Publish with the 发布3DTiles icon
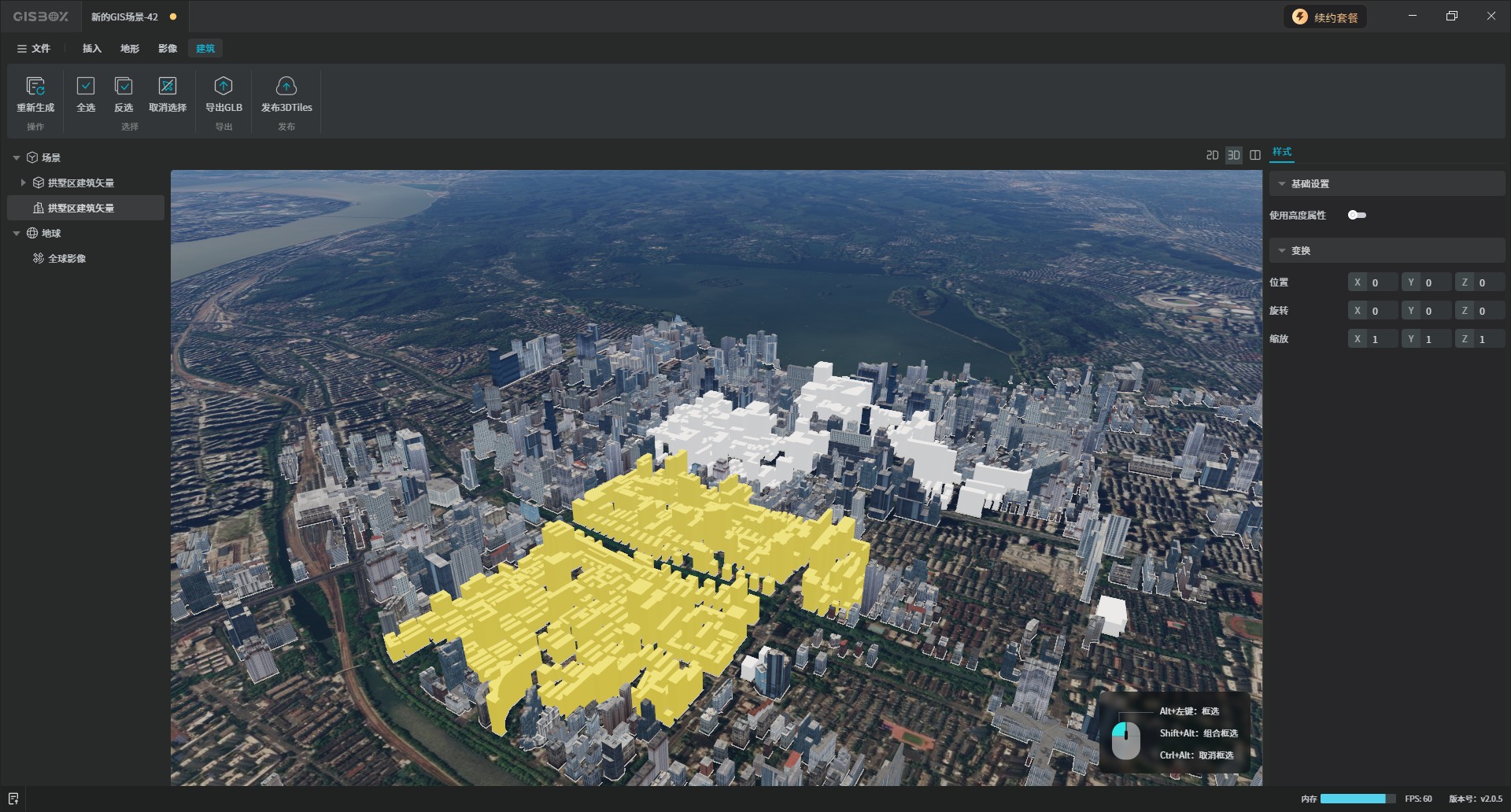This screenshot has width=1511, height=812. [x=286, y=86]
